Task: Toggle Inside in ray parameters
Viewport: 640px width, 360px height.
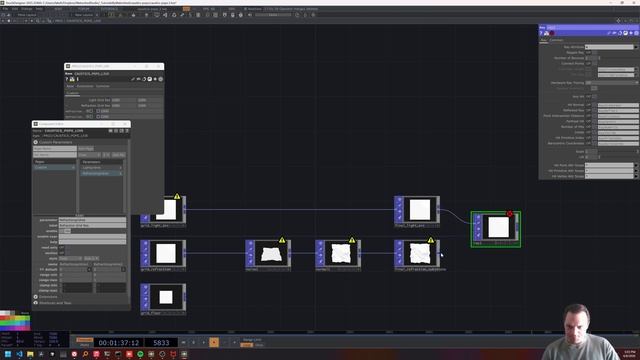Action: point(591,132)
